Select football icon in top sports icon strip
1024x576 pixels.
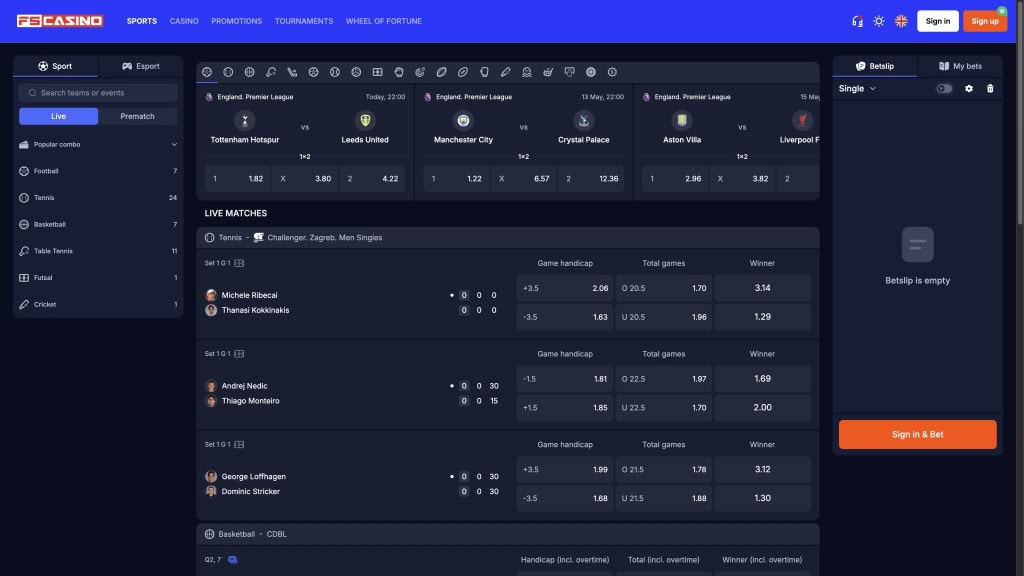pyautogui.click(x=207, y=72)
